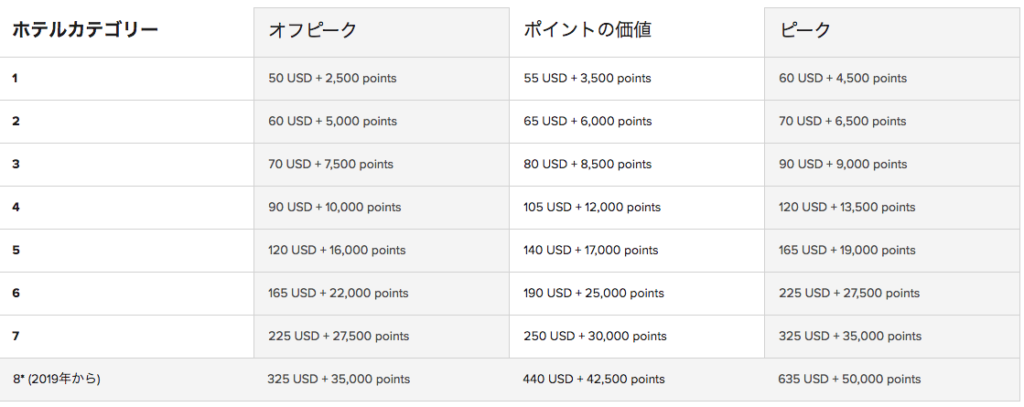
Task: Click the 65 USD + 6,000 points cell
Action: pos(587,122)
